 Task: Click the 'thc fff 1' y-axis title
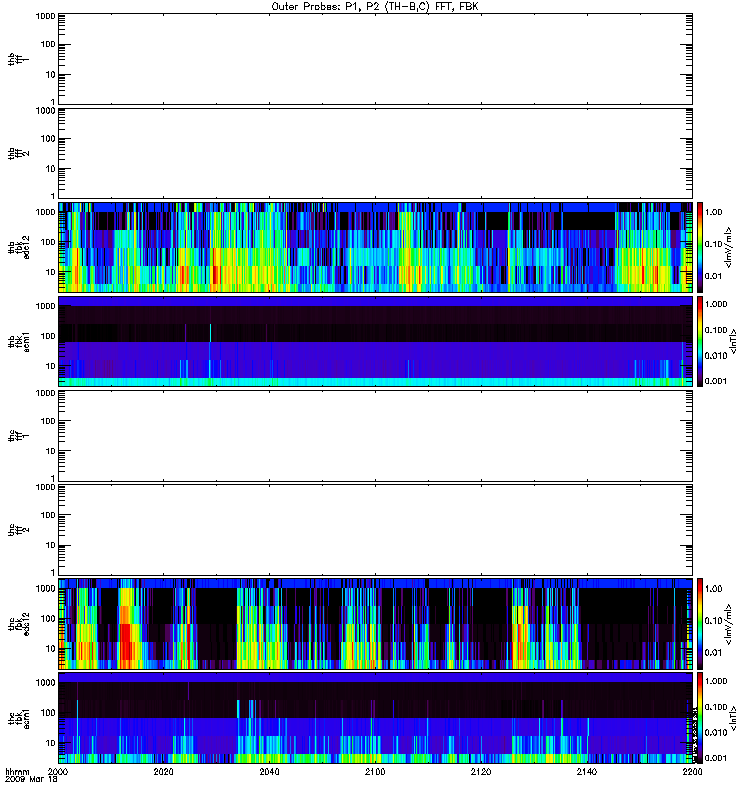point(18,436)
